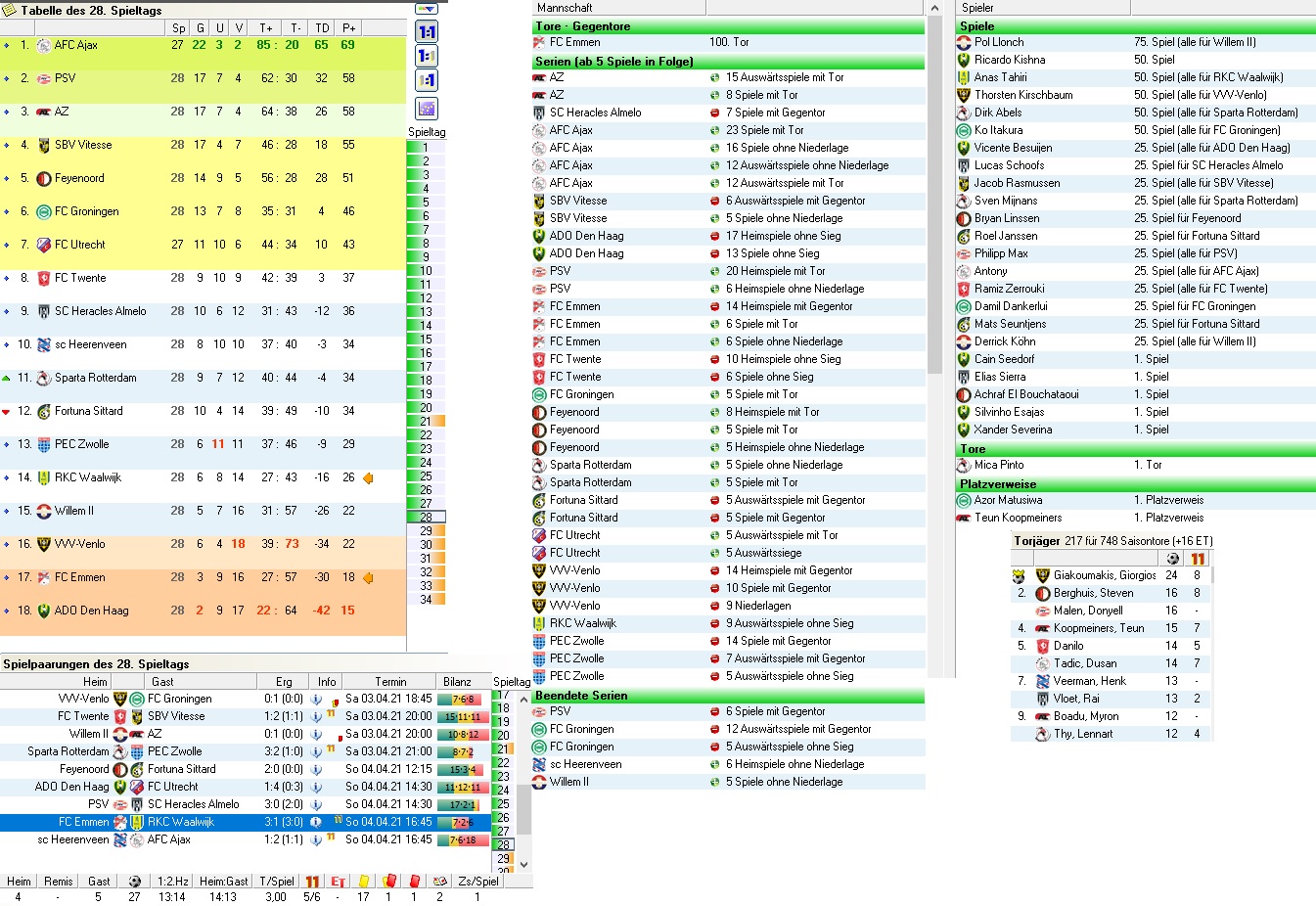
Task: Click the ET own-goal icon in statistics header
Action: [x=338, y=882]
